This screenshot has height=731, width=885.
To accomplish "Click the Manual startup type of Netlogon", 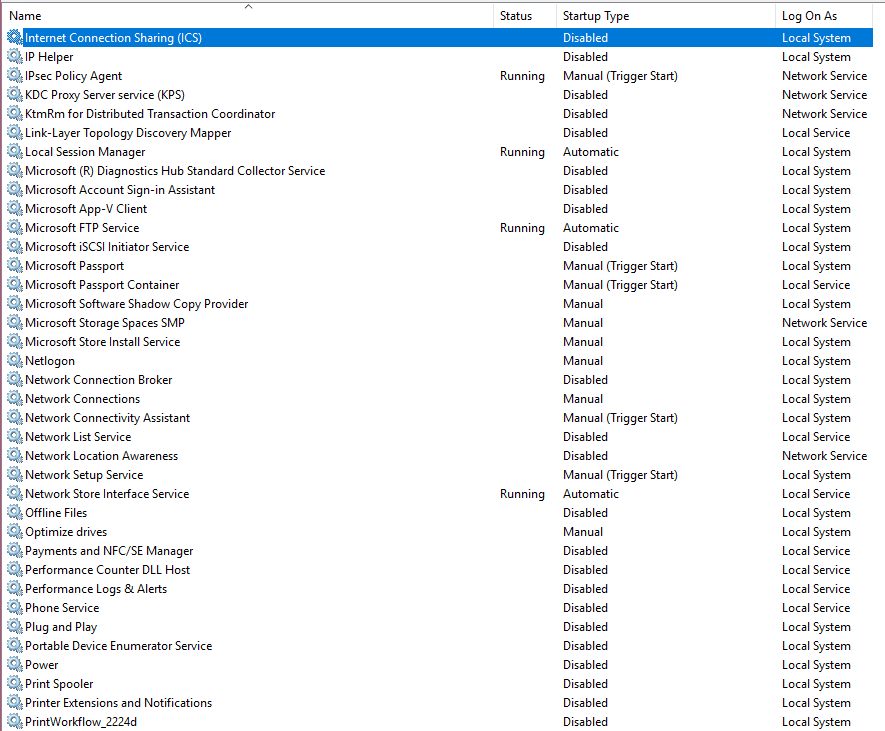I will [x=583, y=361].
